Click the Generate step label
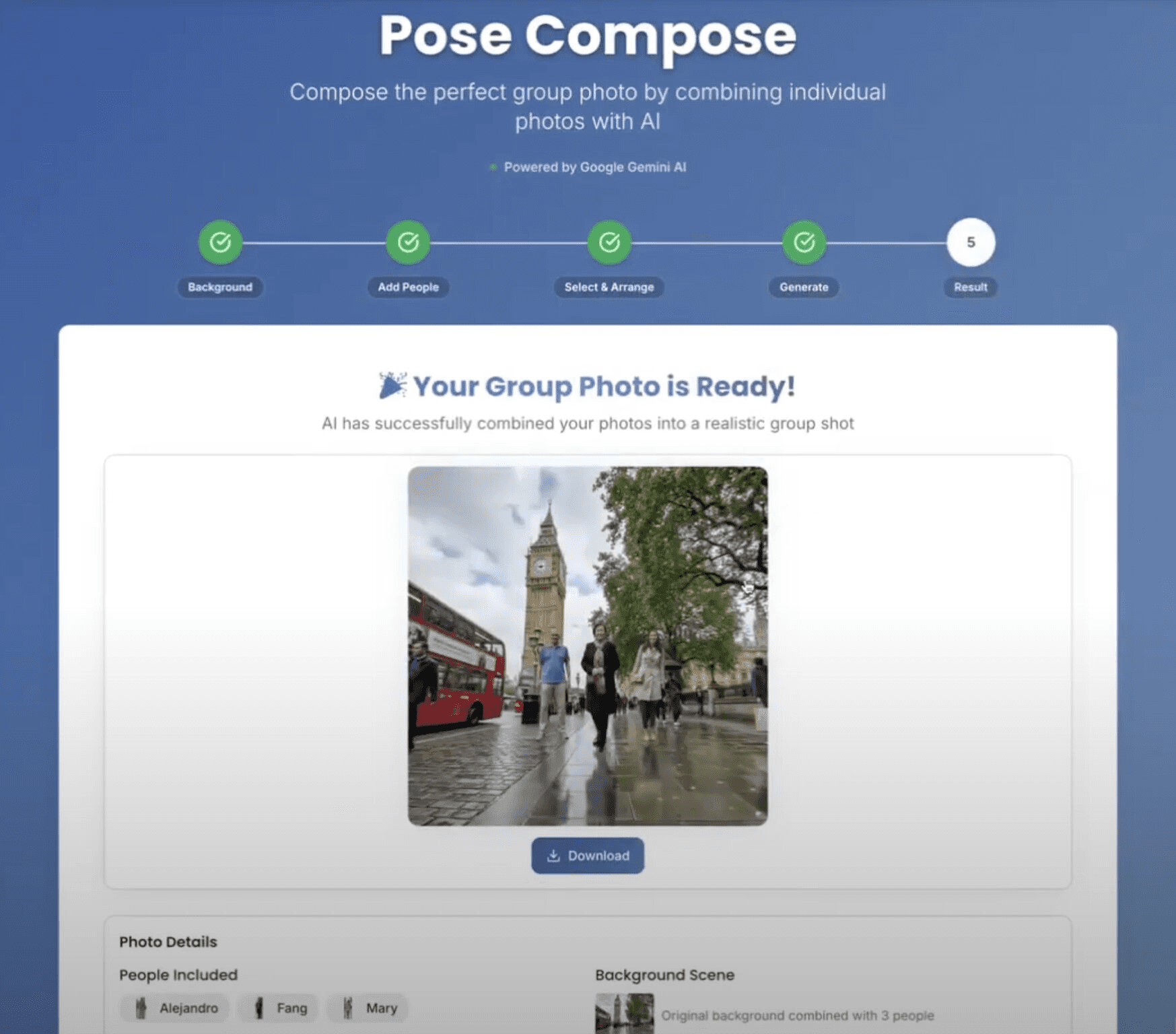 point(804,287)
